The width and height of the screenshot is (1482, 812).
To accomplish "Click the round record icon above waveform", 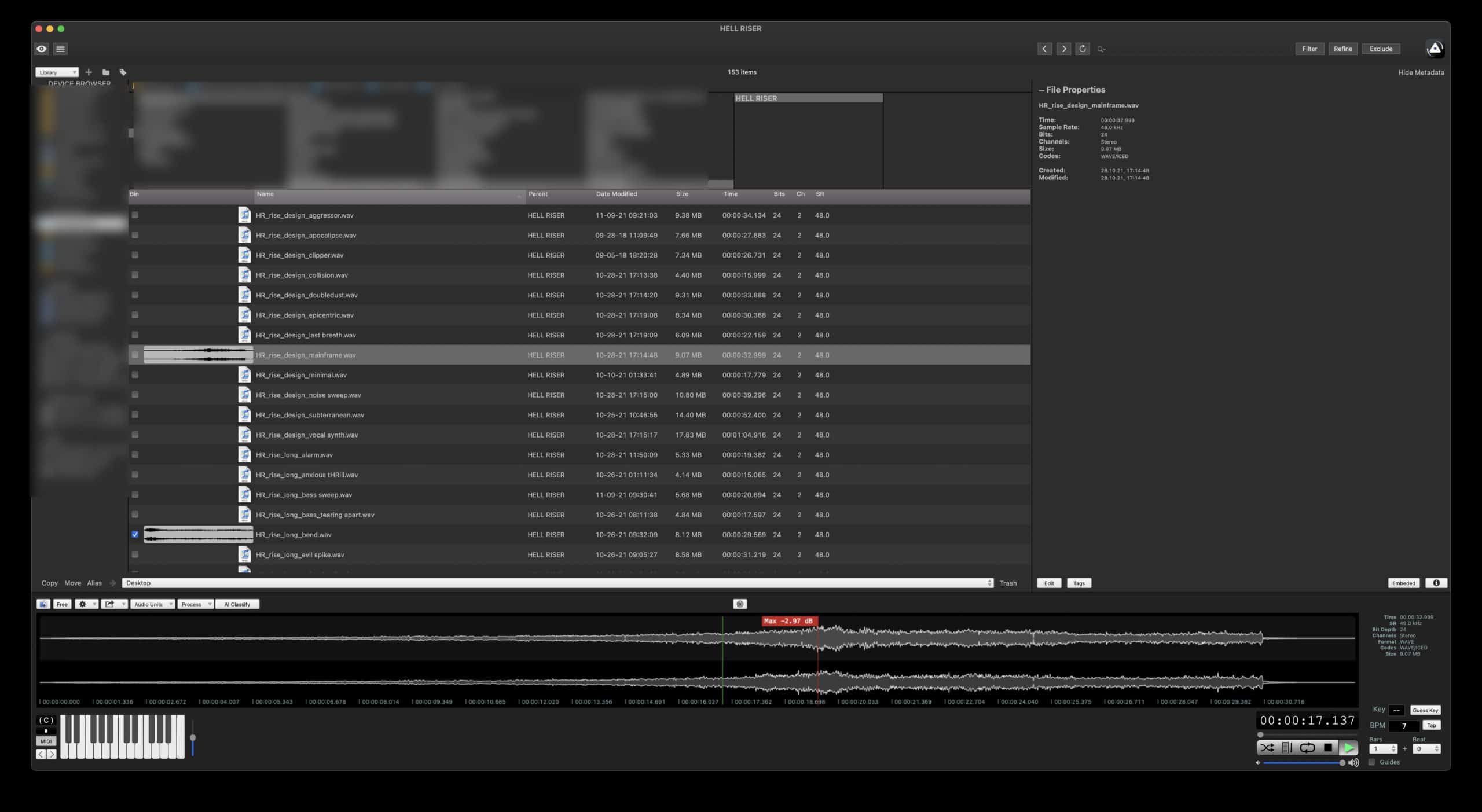I will pos(740,604).
